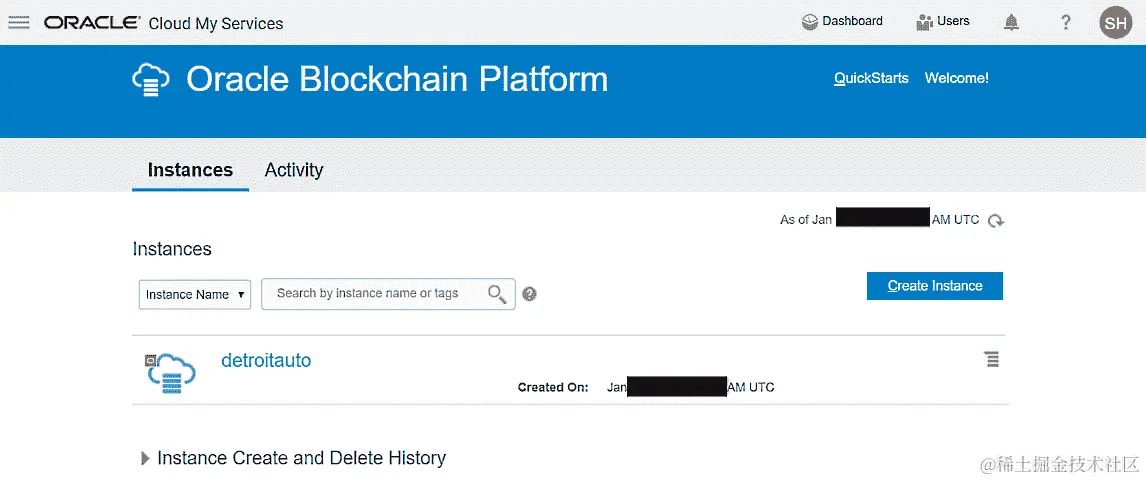1146x481 pixels.
Task: Open the hamburger navigation menu
Action: (19, 22)
